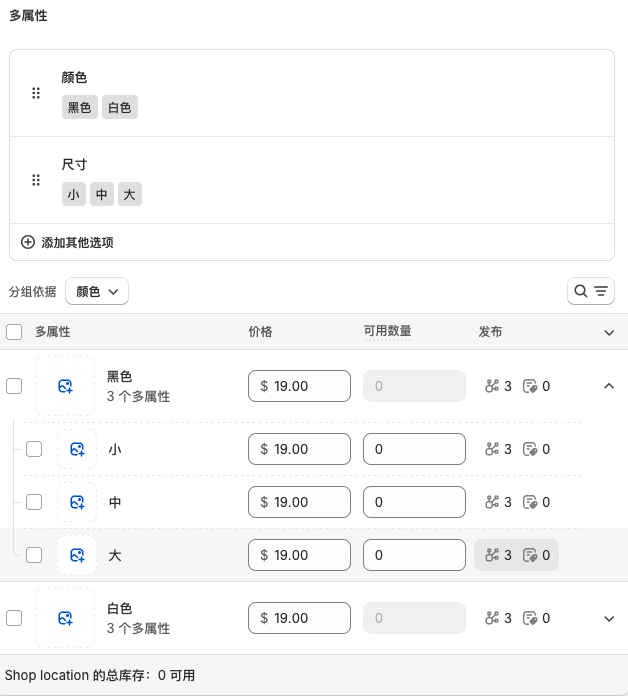Add image to 白色 variant group

(65, 618)
